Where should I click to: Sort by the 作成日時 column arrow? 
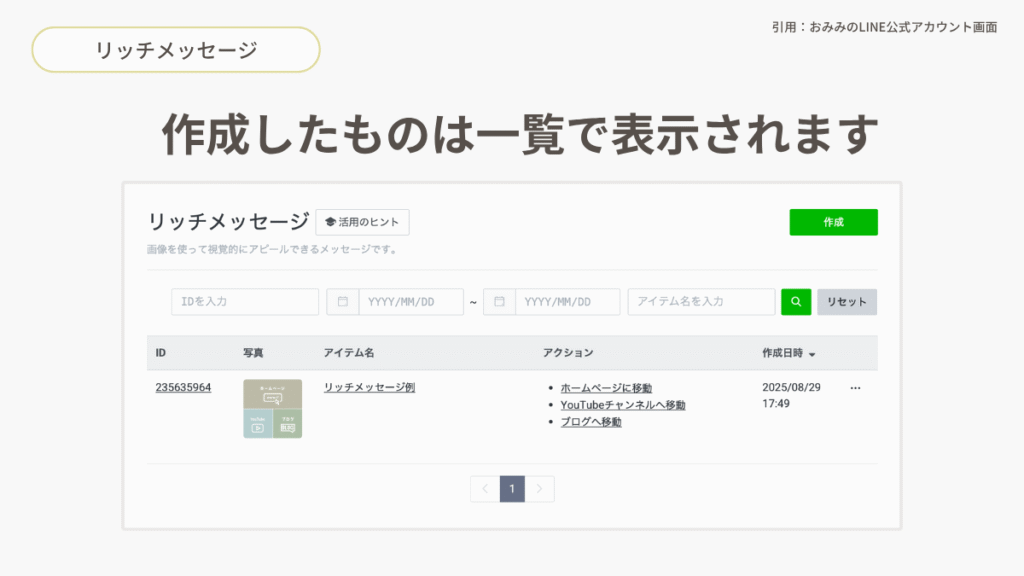click(812, 354)
